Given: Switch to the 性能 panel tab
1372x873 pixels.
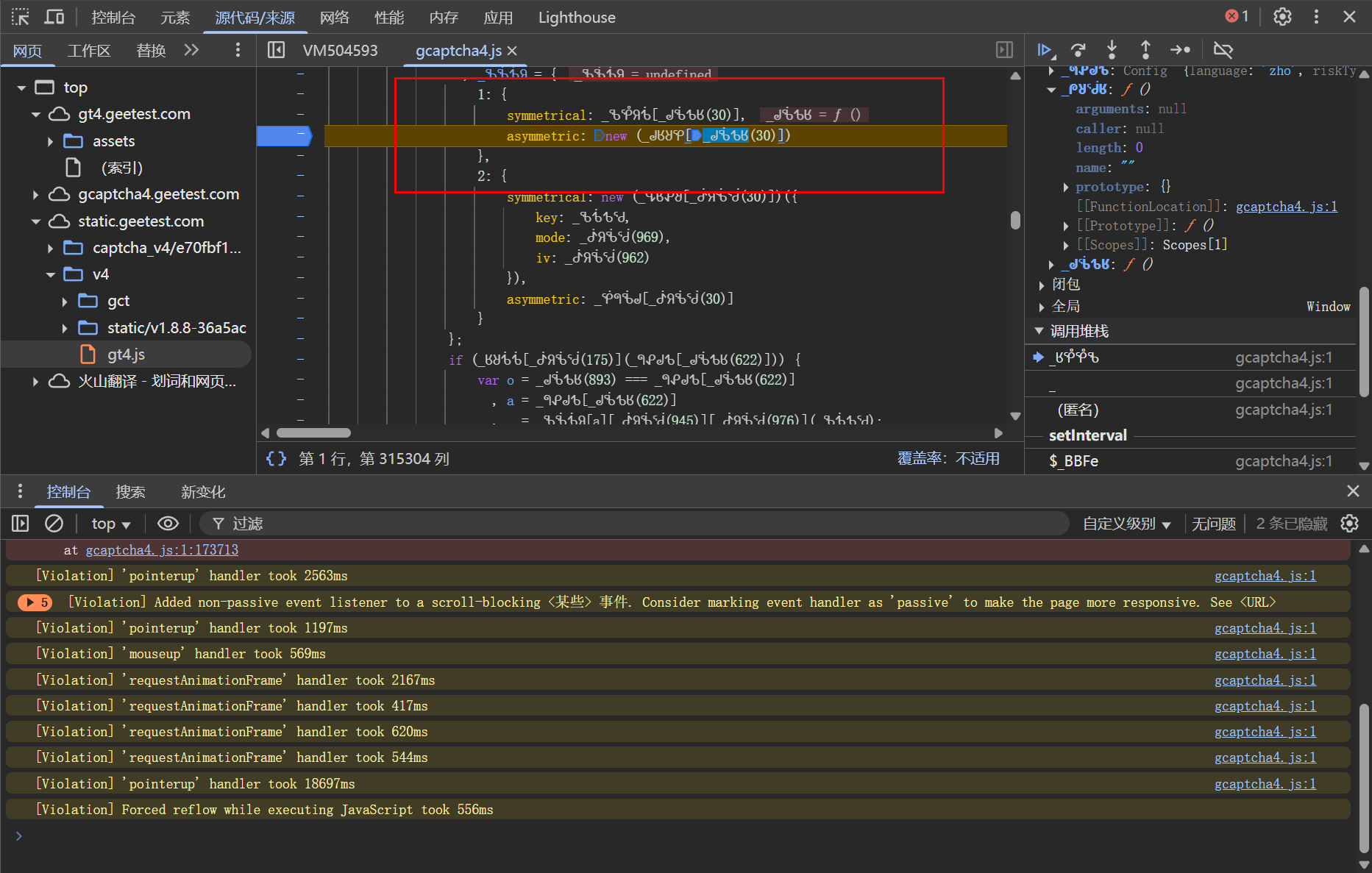Looking at the screenshot, I should 389,17.
